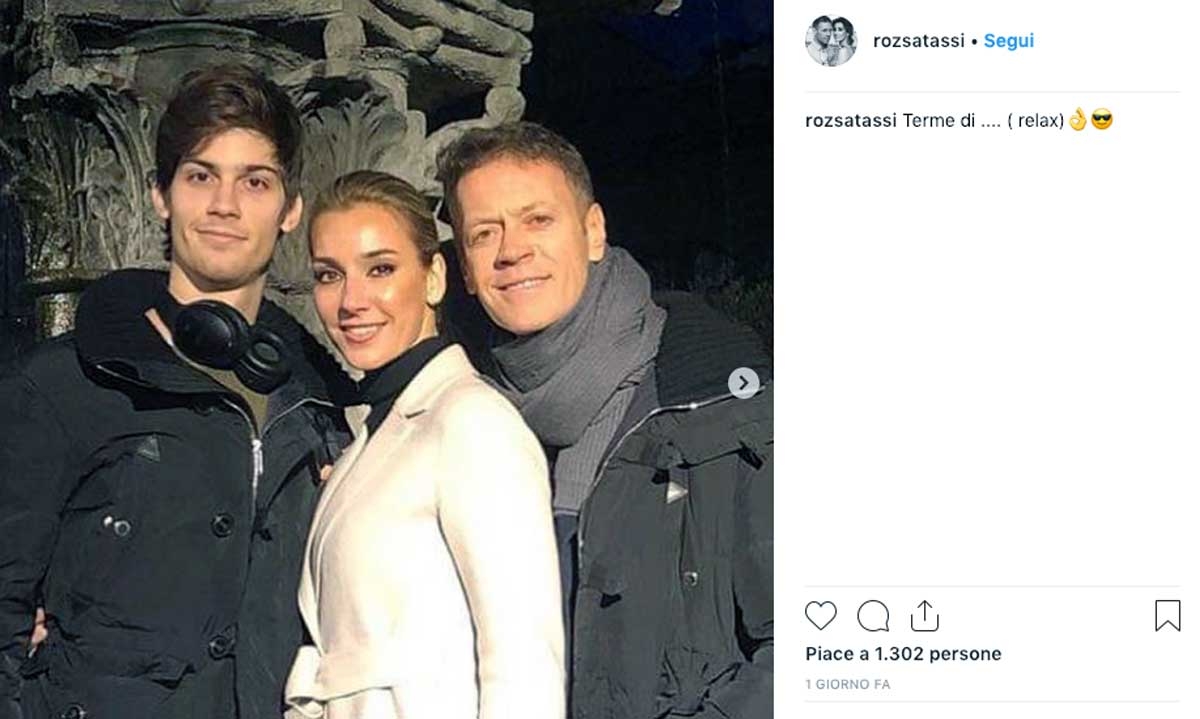
Task: Advance to the next carousel photo
Action: (743, 383)
